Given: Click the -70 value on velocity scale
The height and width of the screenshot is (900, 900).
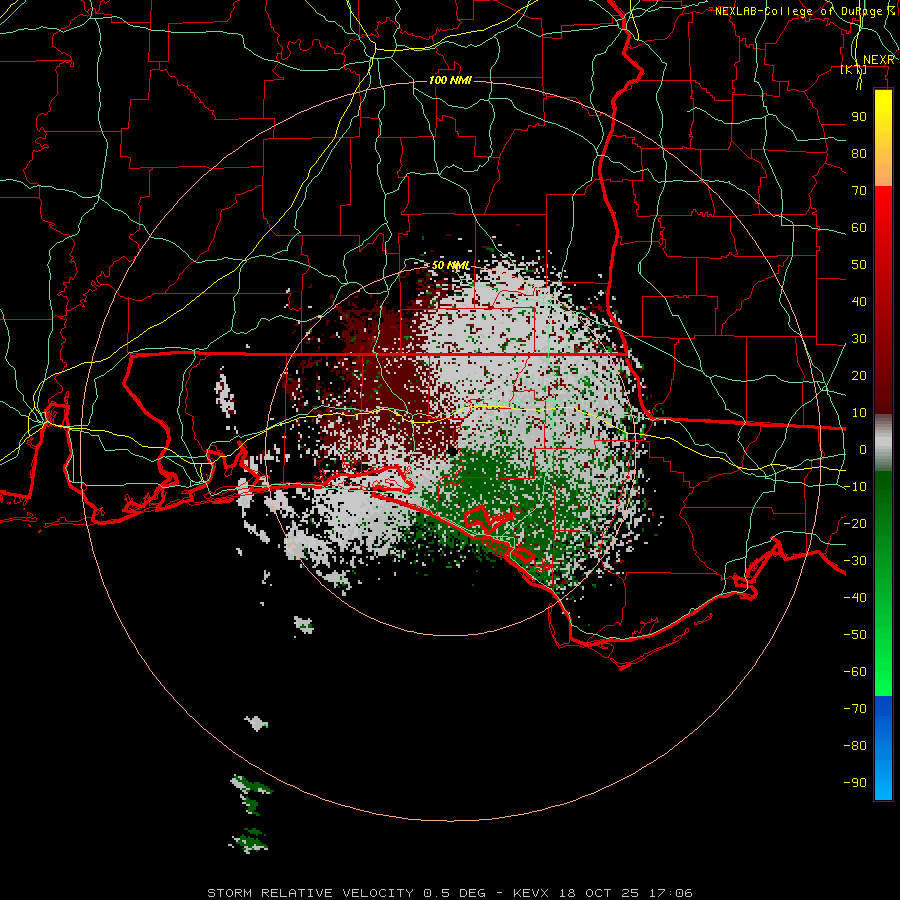Looking at the screenshot, I should coord(855,709).
